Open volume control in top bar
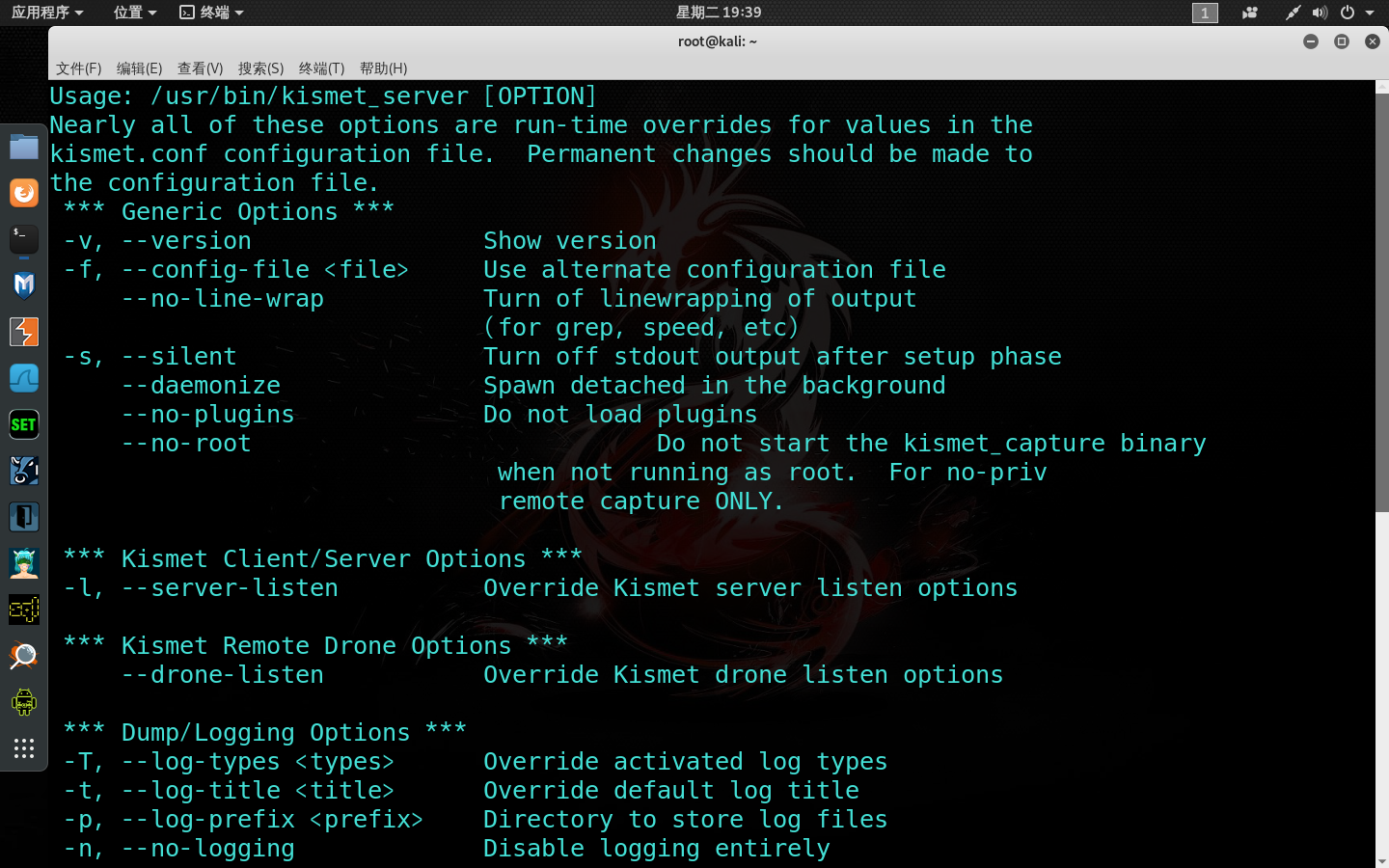The image size is (1389, 868). [1321, 13]
